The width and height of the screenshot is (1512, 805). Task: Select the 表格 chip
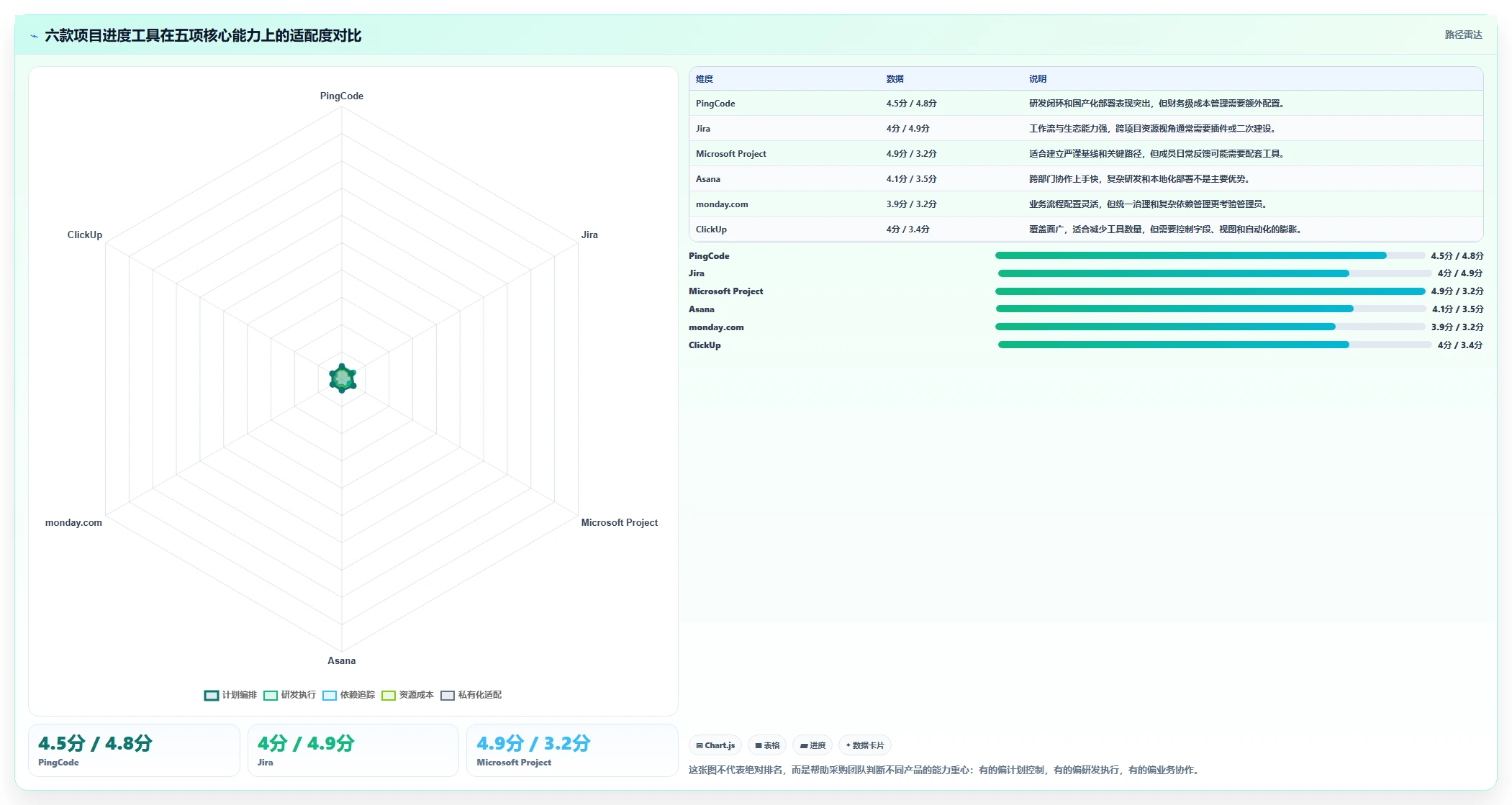click(767, 745)
